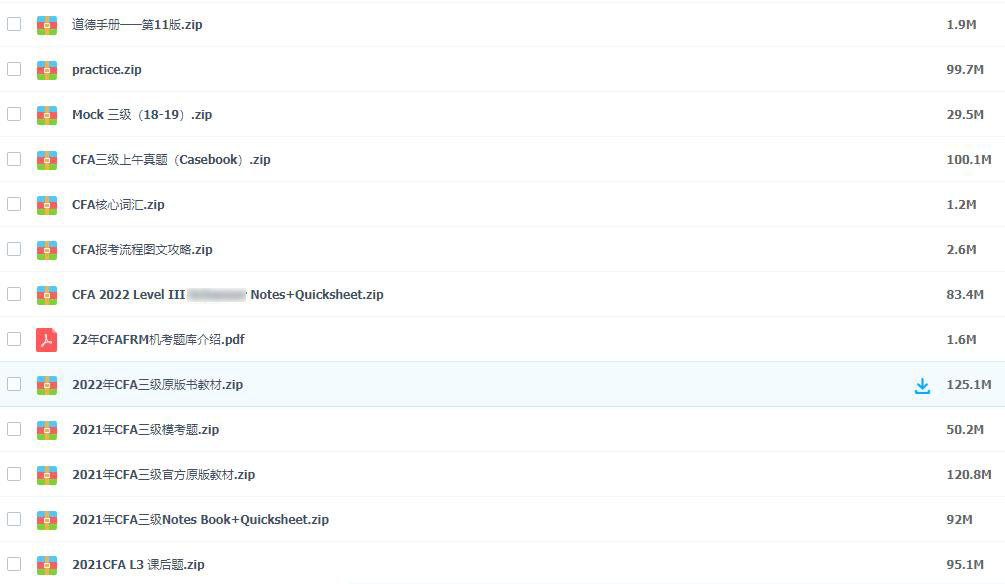Open 22年CFAFRM机考题库介绍.pdf

(158, 339)
